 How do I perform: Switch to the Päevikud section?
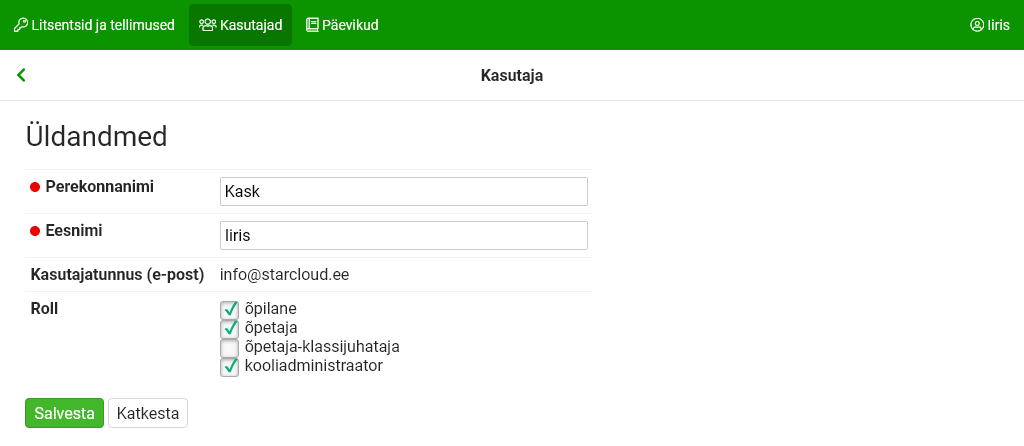click(x=350, y=25)
